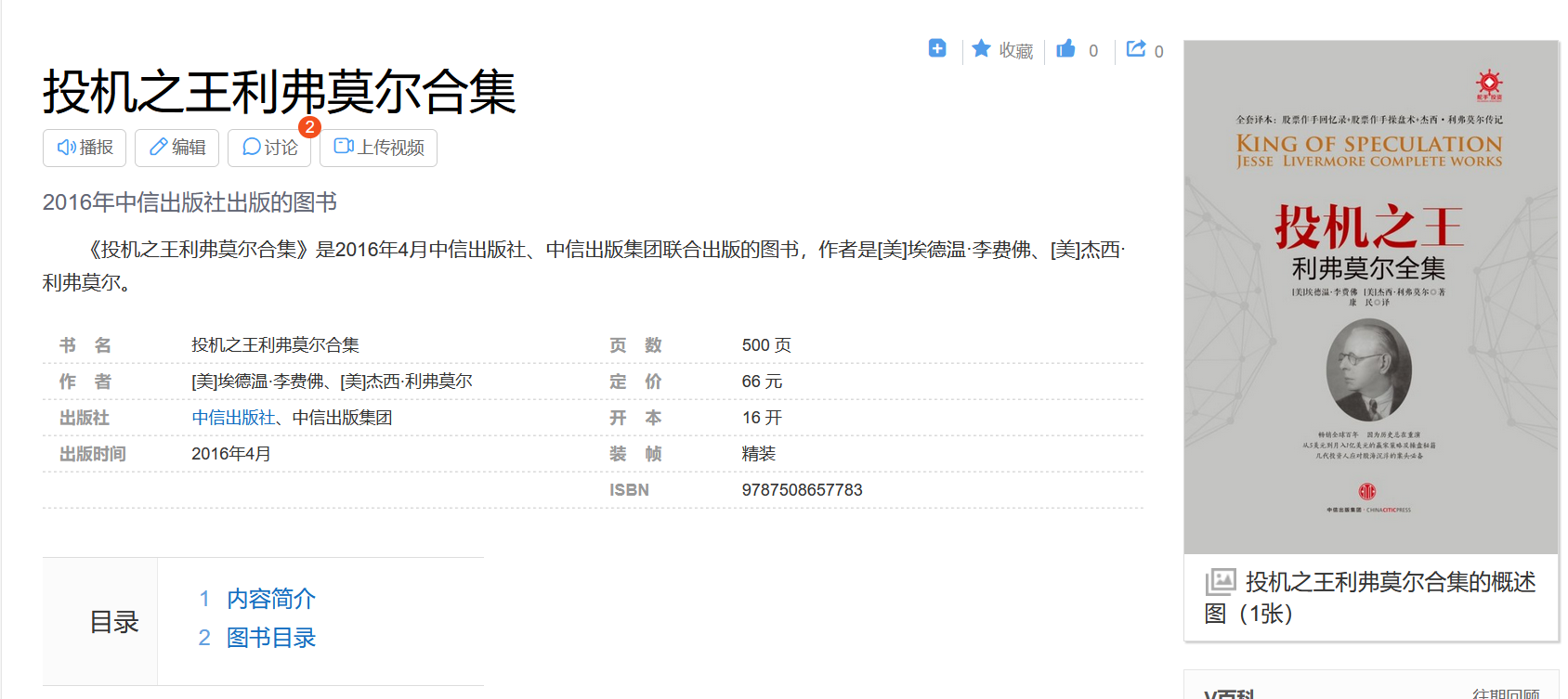The image size is (1568, 699).
Task: Click the star 收藏 favorite icon
Action: tap(981, 48)
